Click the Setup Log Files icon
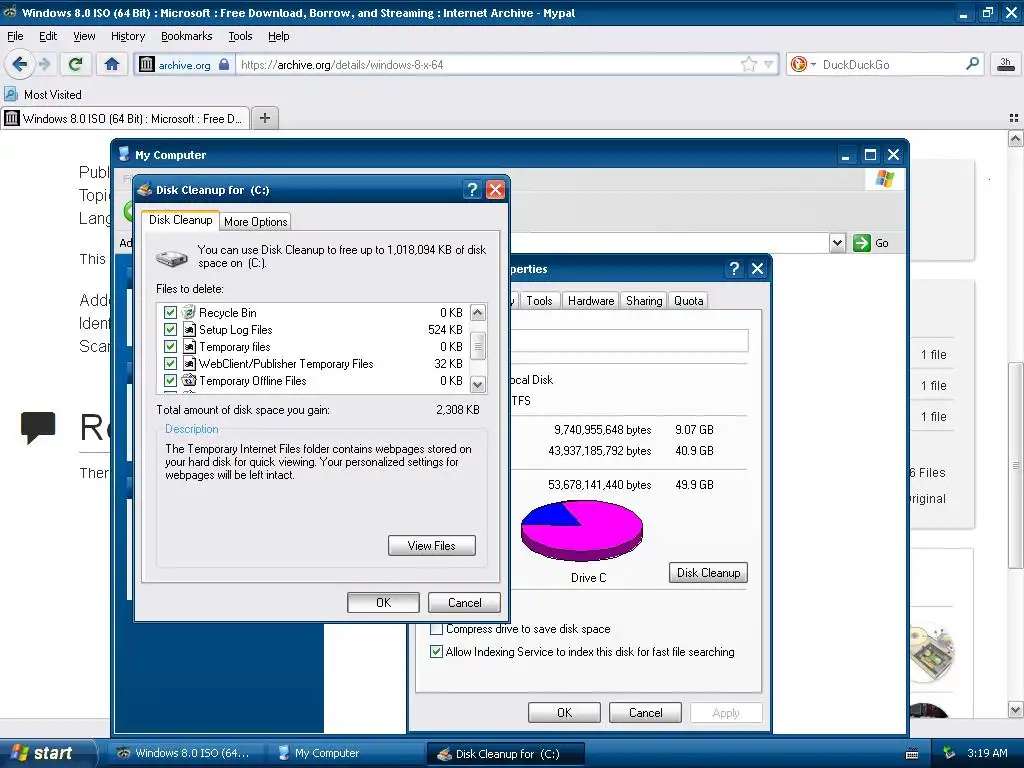The image size is (1024, 768). (x=189, y=330)
